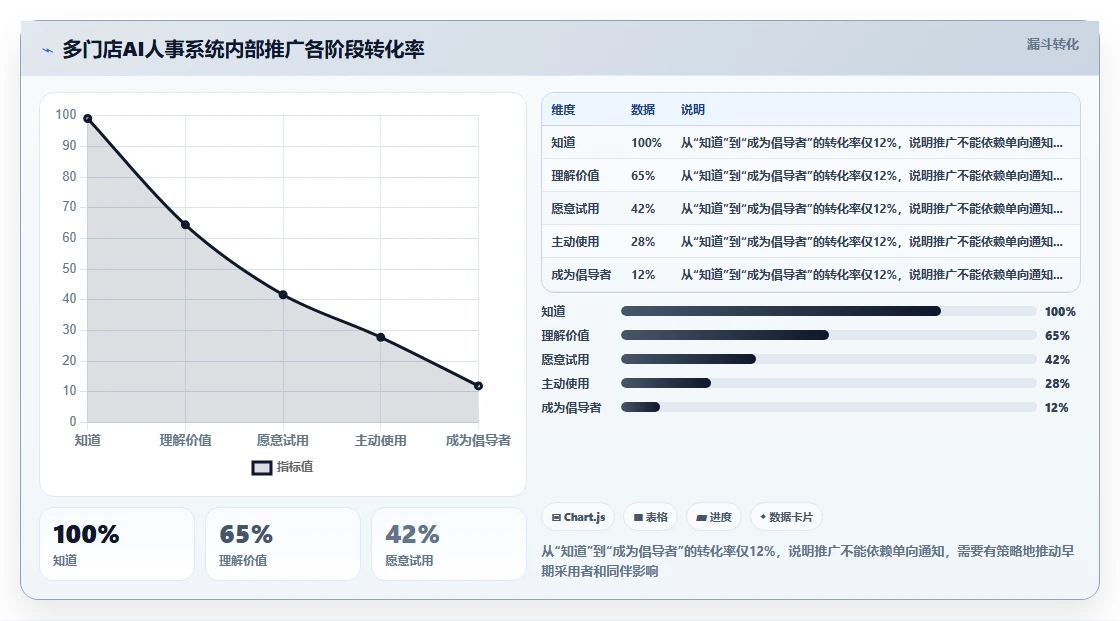Click the 主动使用 progress bar
The image size is (1120, 621).
(x=829, y=383)
